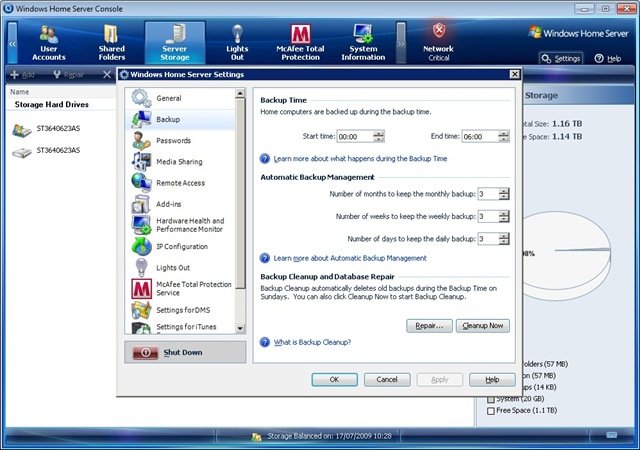640x450 pixels.
Task: Open Learn more about Backup Time link
Action: coord(360,158)
